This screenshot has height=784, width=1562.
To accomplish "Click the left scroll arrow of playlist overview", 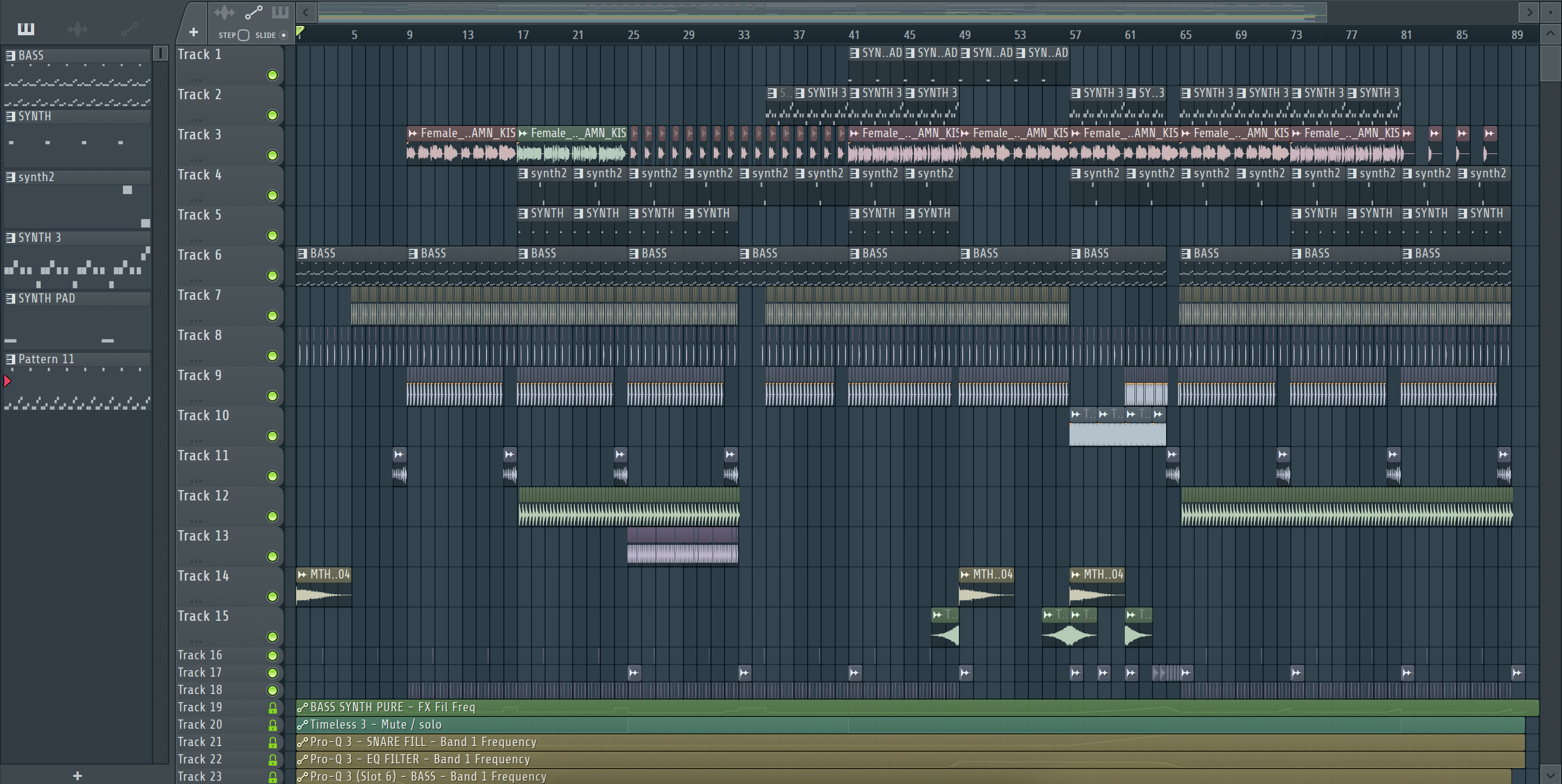I will [306, 12].
